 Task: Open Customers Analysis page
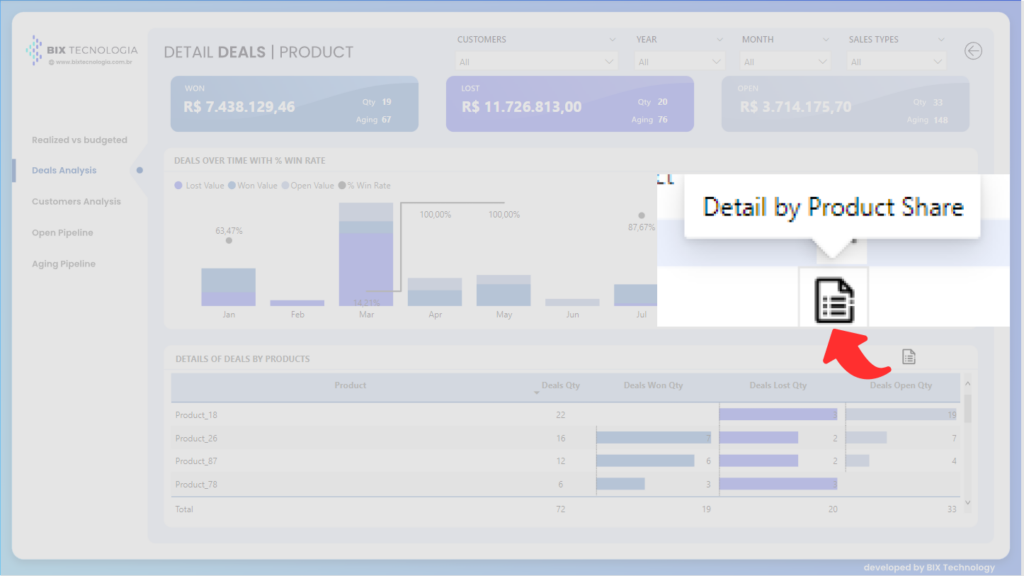click(x=76, y=201)
